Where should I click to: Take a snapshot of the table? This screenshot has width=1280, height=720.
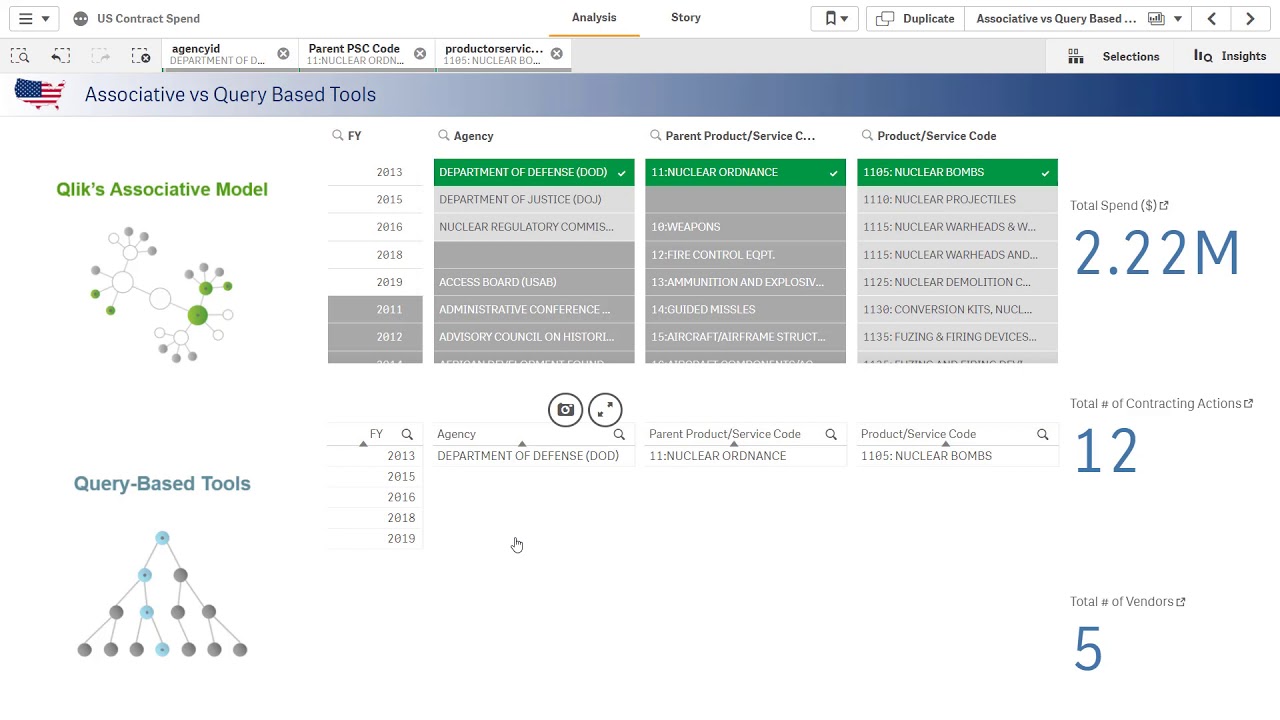(565, 410)
